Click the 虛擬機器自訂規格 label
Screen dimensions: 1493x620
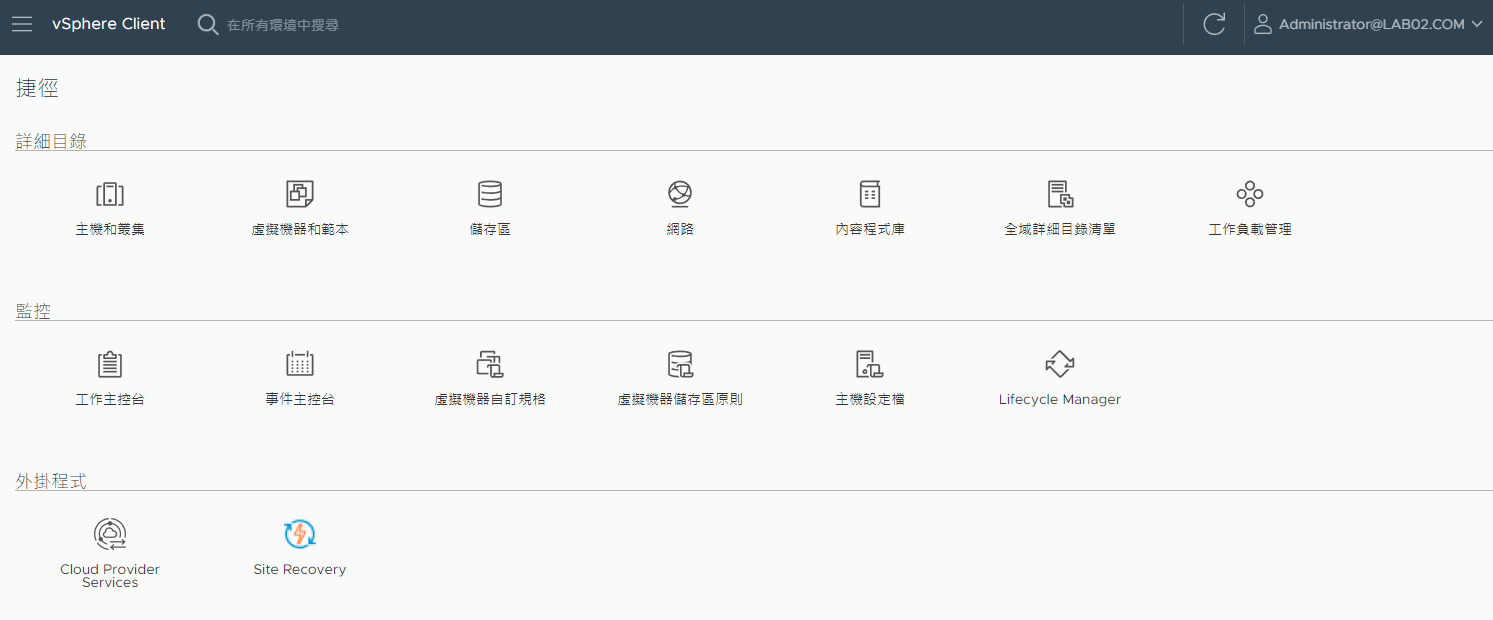click(490, 399)
